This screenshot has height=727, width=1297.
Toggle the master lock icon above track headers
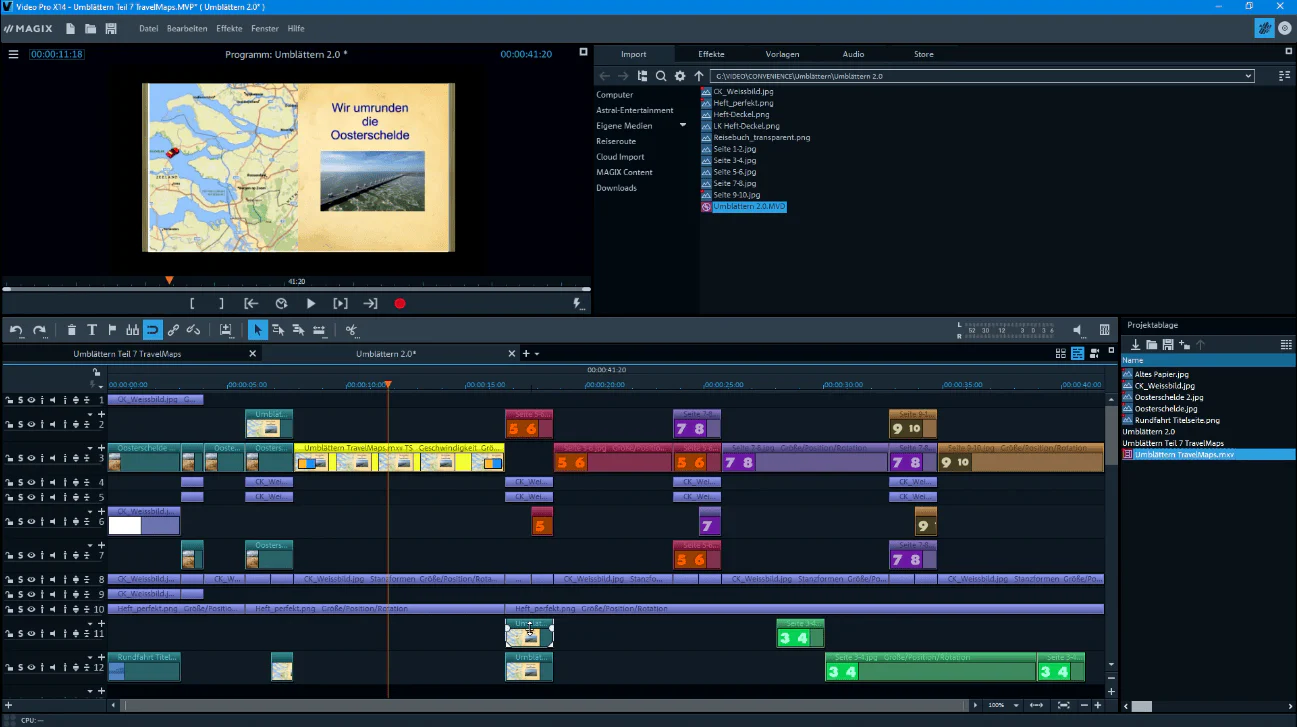click(96, 372)
